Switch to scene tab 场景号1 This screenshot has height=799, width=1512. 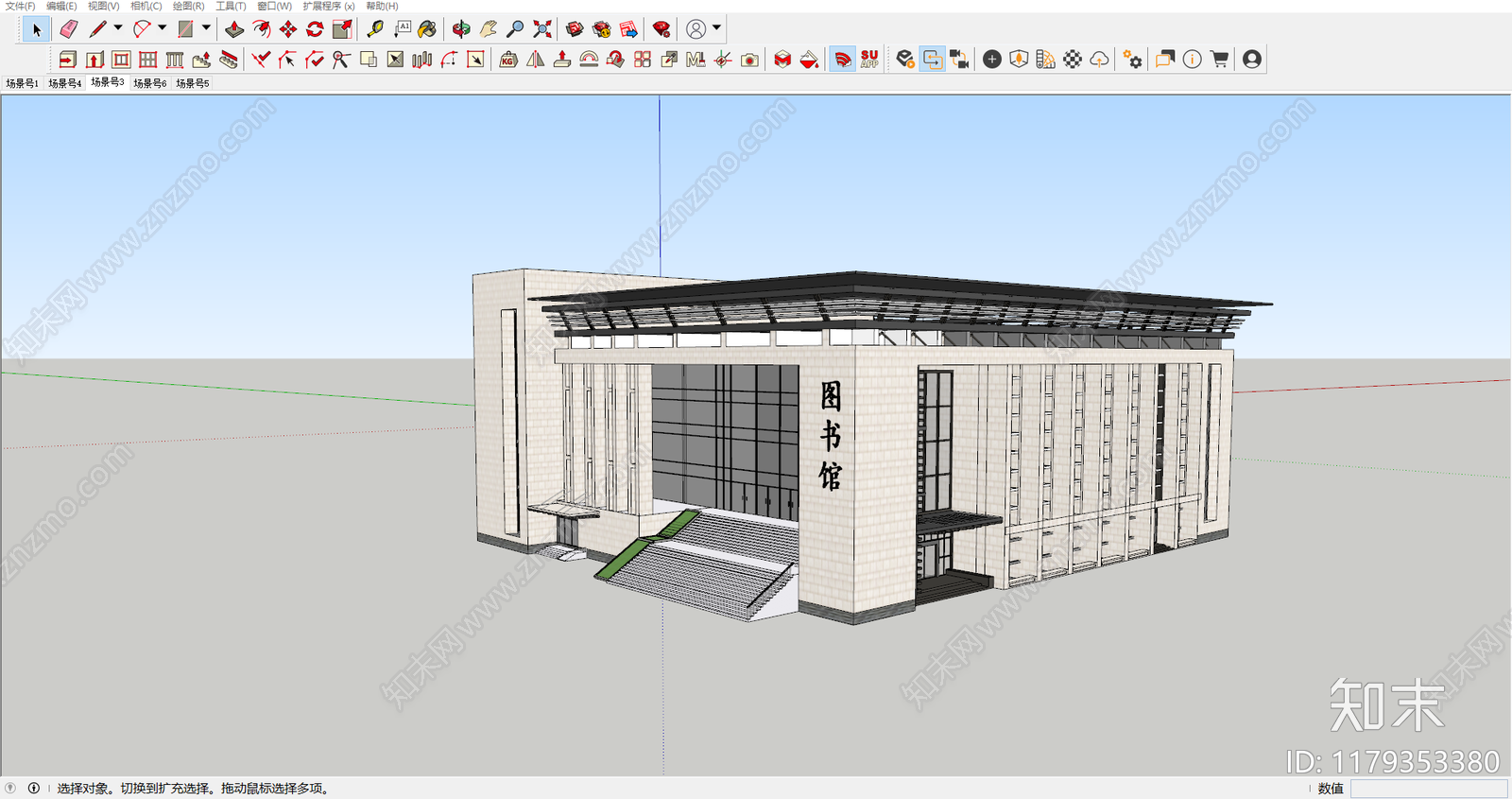coord(22,83)
